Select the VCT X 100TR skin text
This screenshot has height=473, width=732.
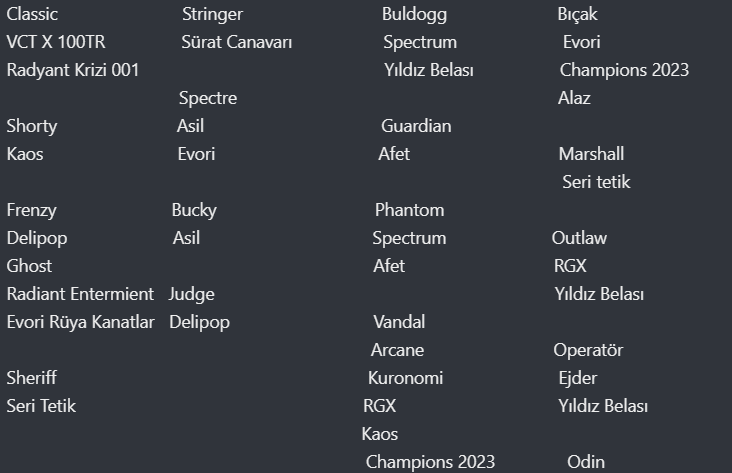tap(56, 42)
